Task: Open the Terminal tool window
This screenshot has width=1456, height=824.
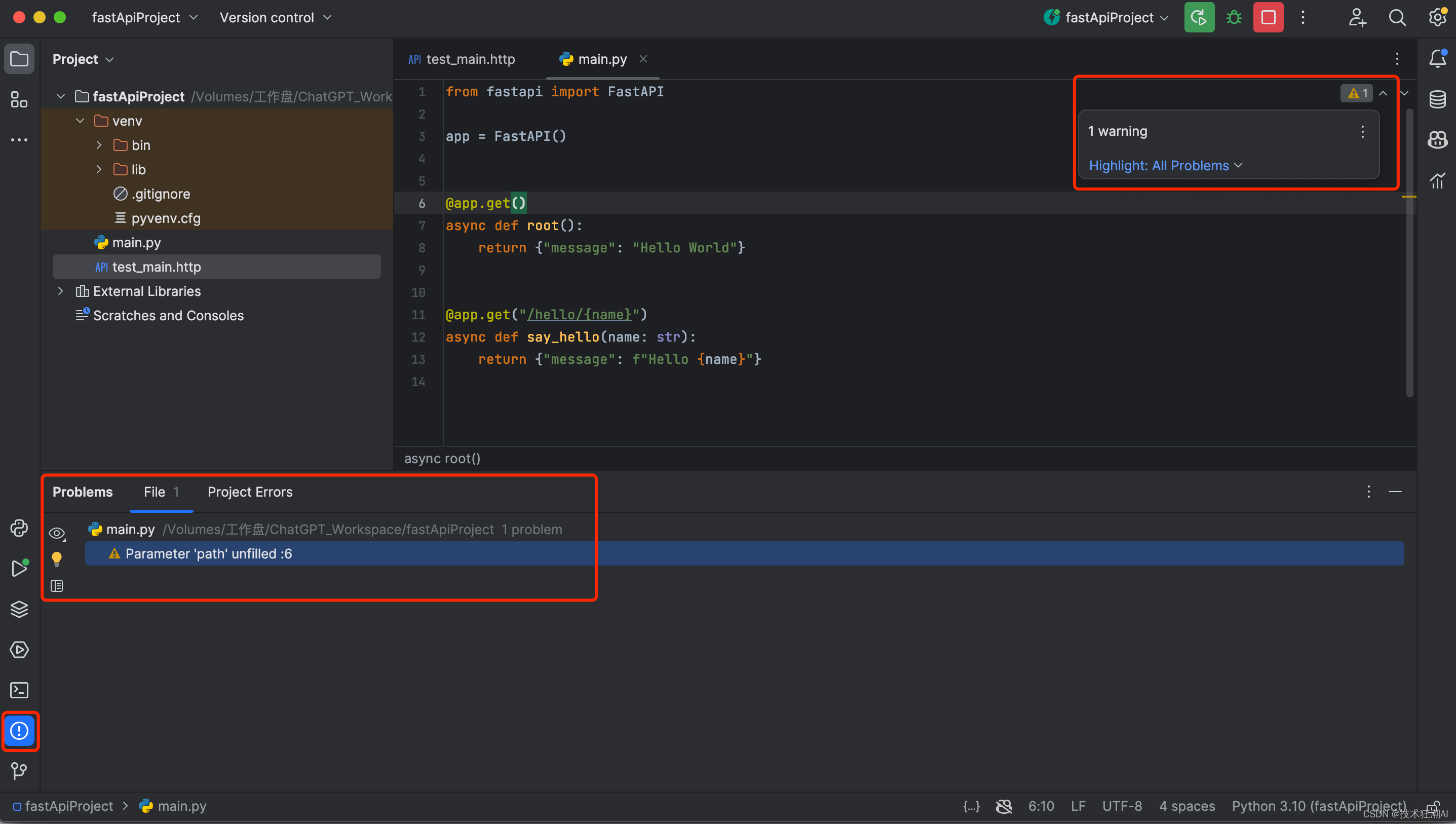Action: (19, 690)
